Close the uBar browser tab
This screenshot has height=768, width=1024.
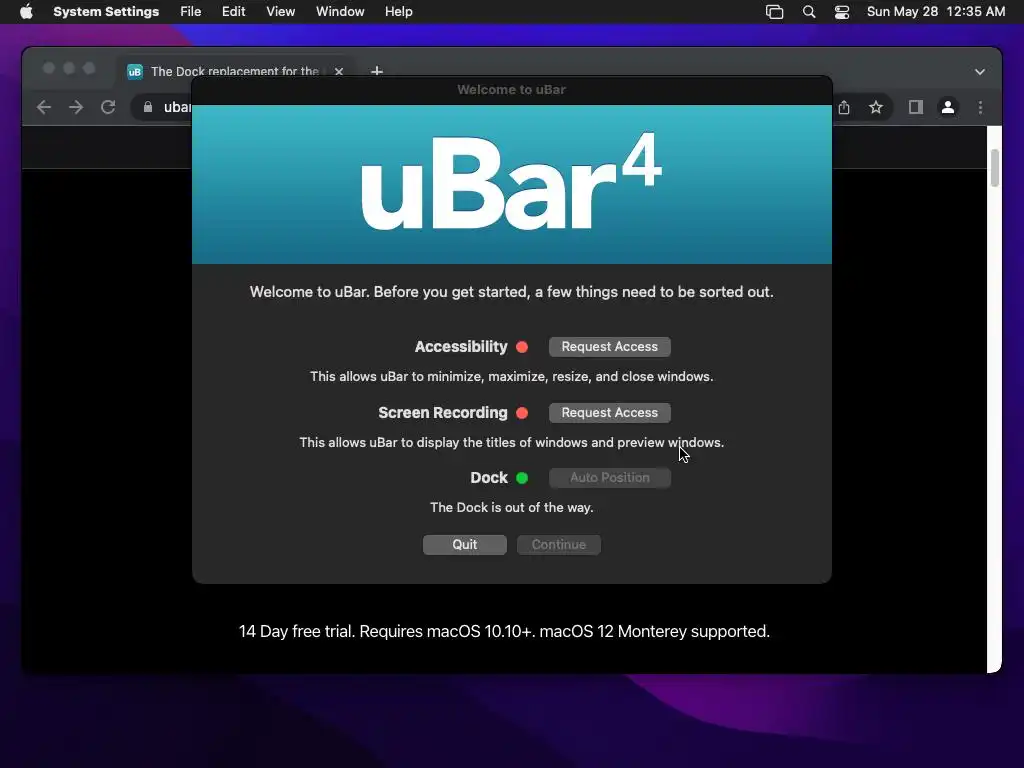[x=339, y=71]
